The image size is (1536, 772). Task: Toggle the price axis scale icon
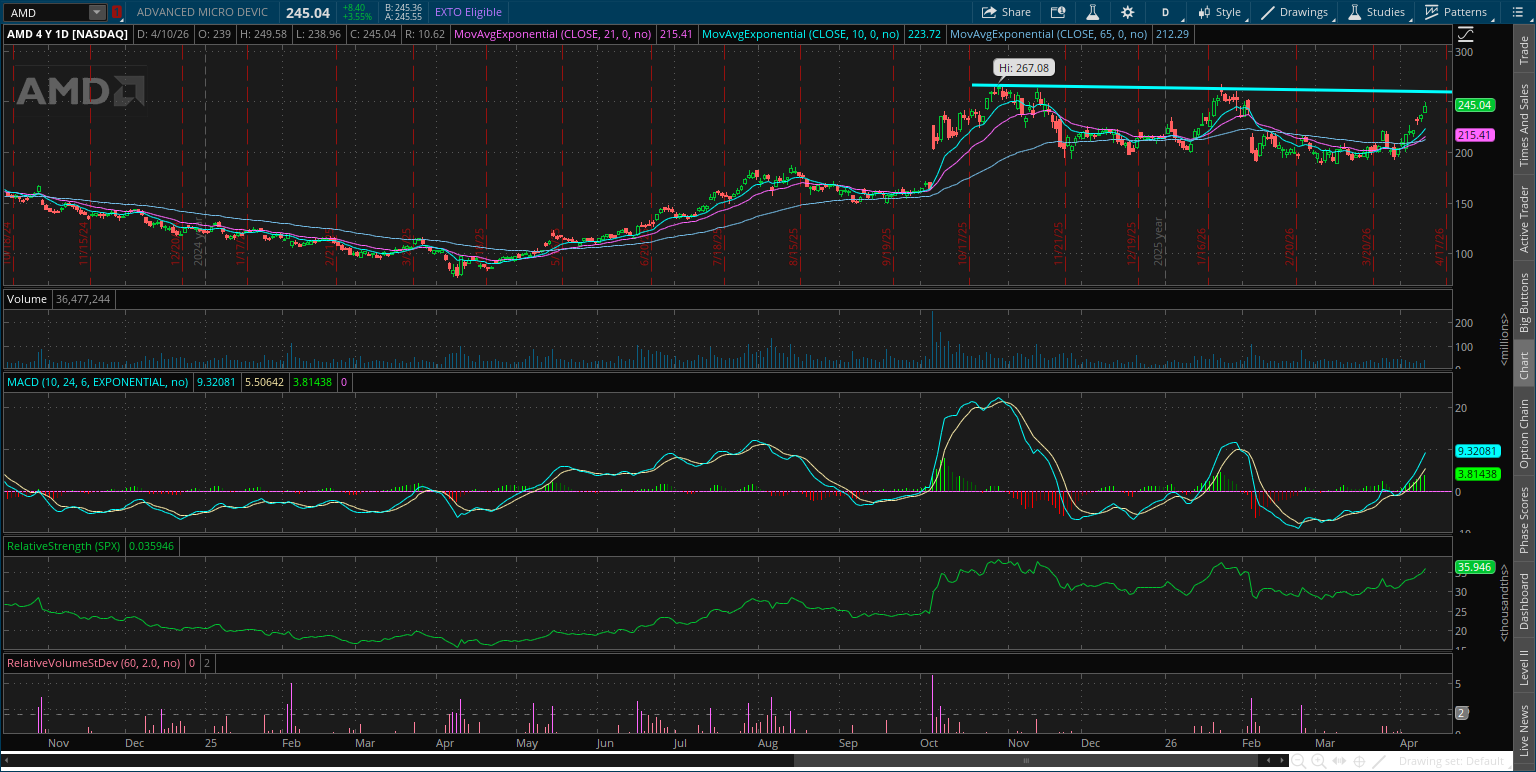(x=1466, y=33)
